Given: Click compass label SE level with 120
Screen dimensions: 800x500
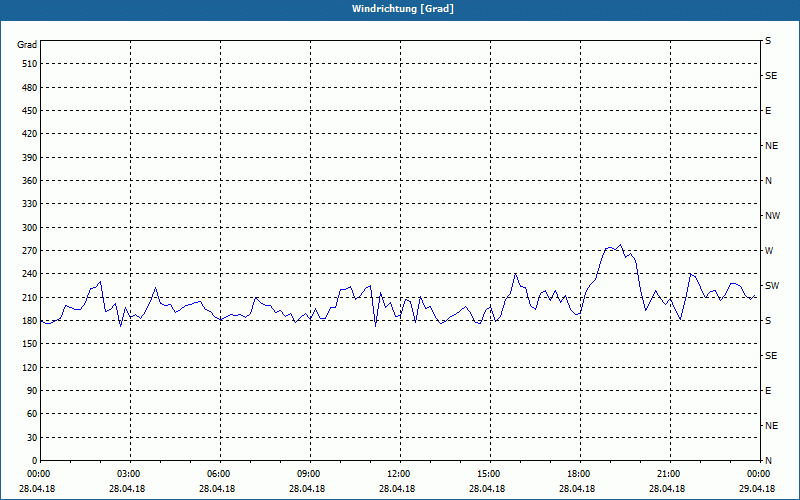Looking at the screenshot, I should [x=771, y=356].
